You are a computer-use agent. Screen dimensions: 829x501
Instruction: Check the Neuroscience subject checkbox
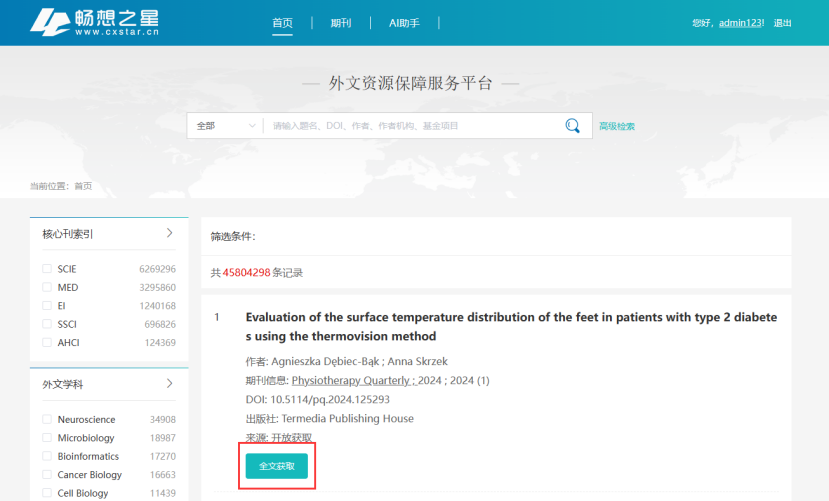coord(47,420)
